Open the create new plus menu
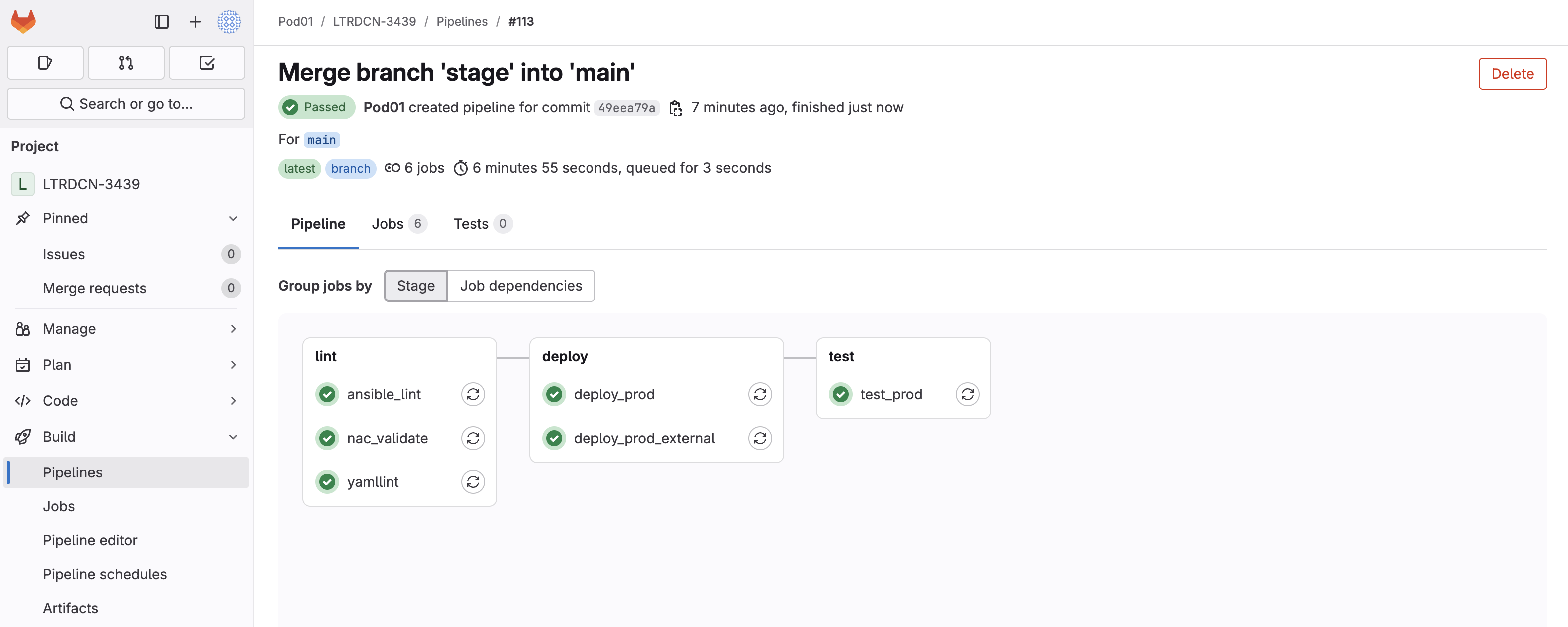 click(x=195, y=22)
